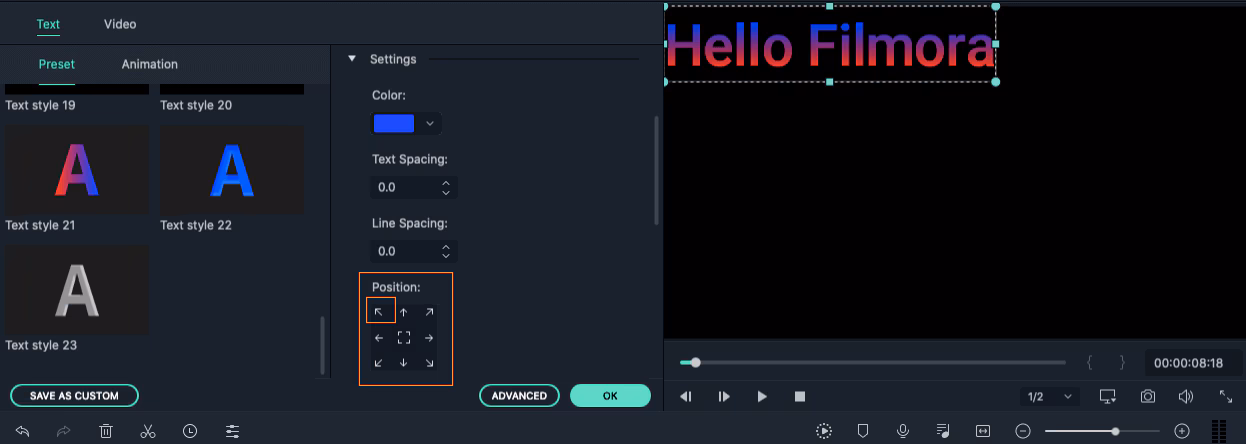Viewport: 1246px width, 444px height.
Task: Zoom out timeline with minus icon
Action: click(1022, 431)
